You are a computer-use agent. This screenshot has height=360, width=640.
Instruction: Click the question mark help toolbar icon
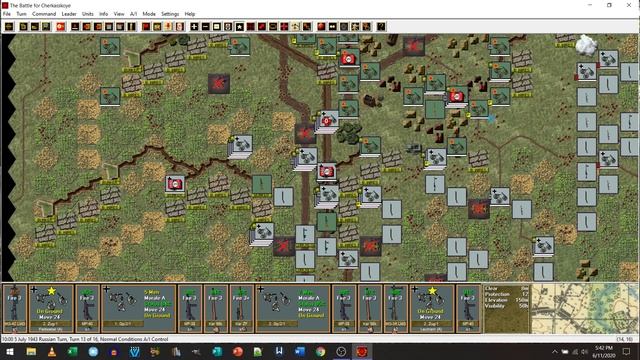(381, 27)
